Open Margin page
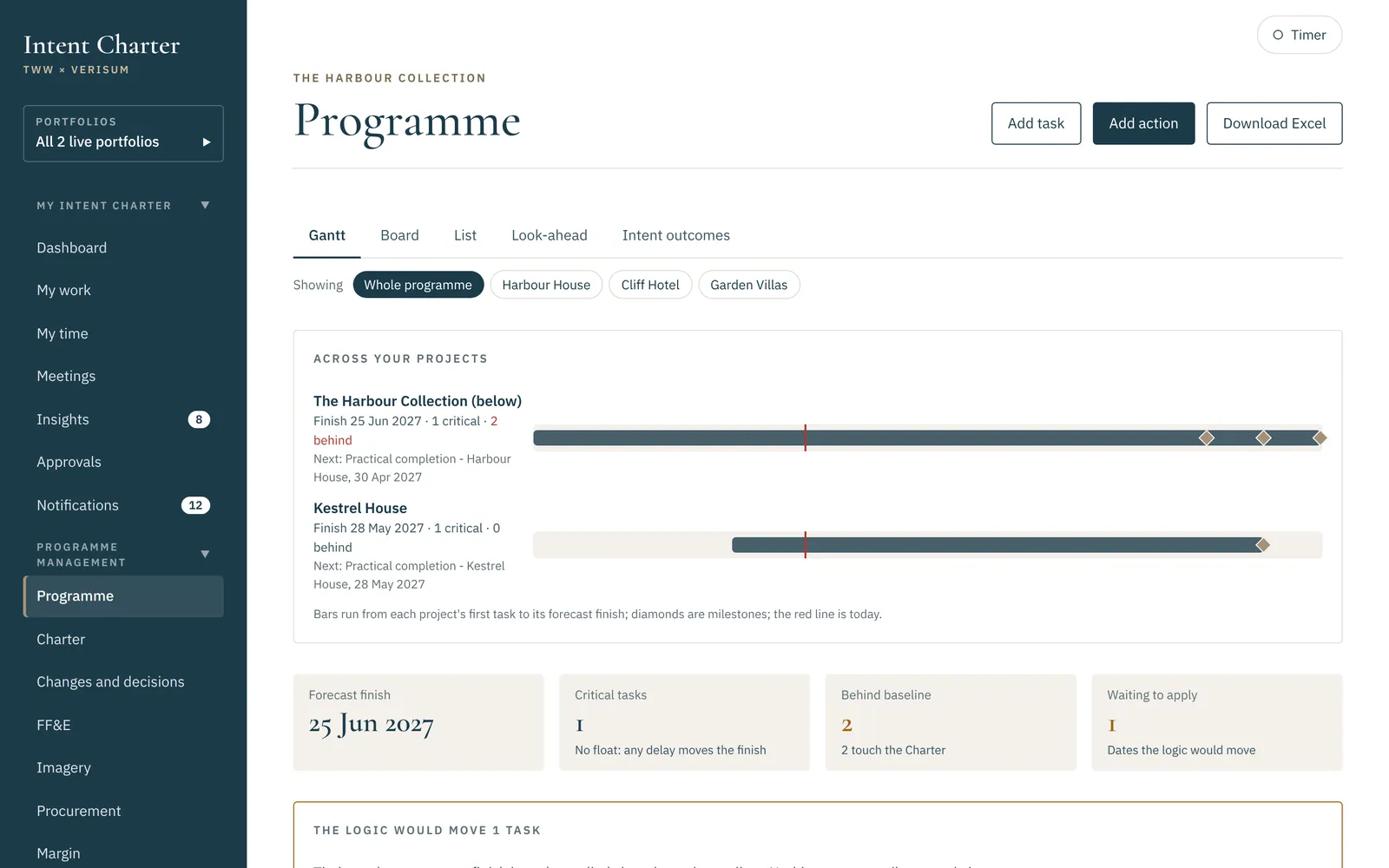Image resolution: width=1389 pixels, height=868 pixels. [x=123, y=853]
